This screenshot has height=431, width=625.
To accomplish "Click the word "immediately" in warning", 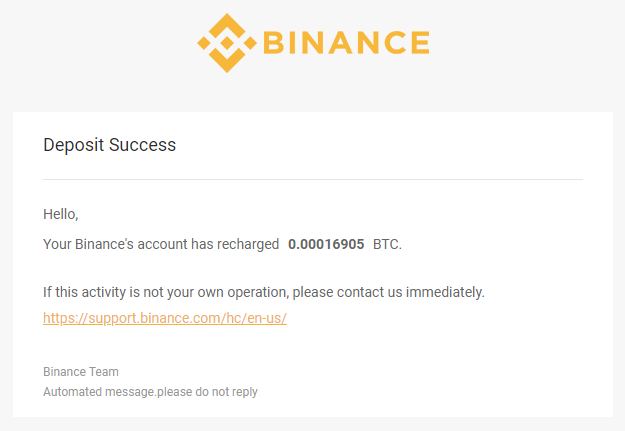I will pyautogui.click(x=443, y=292).
